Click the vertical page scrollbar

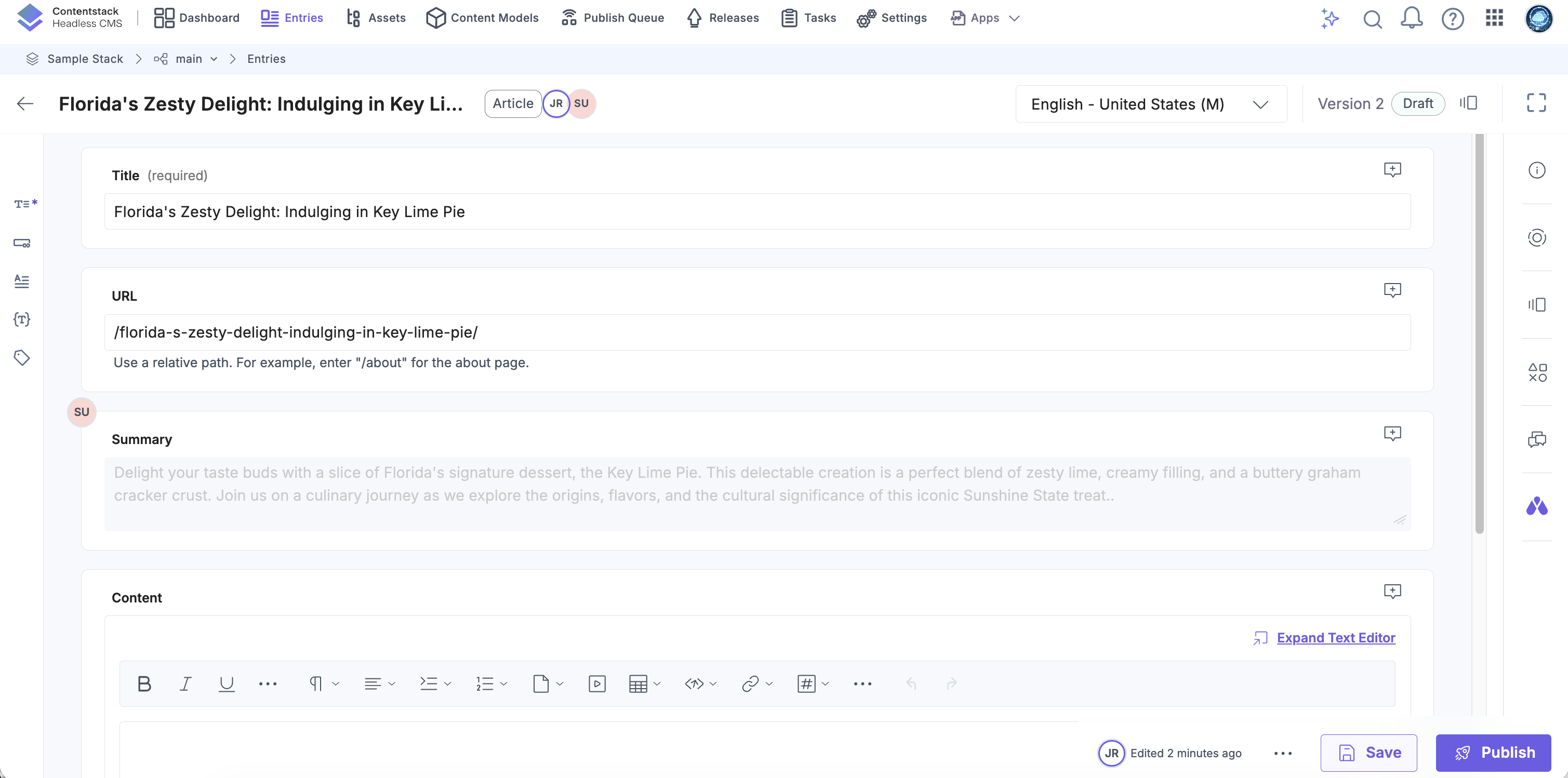point(1479,334)
